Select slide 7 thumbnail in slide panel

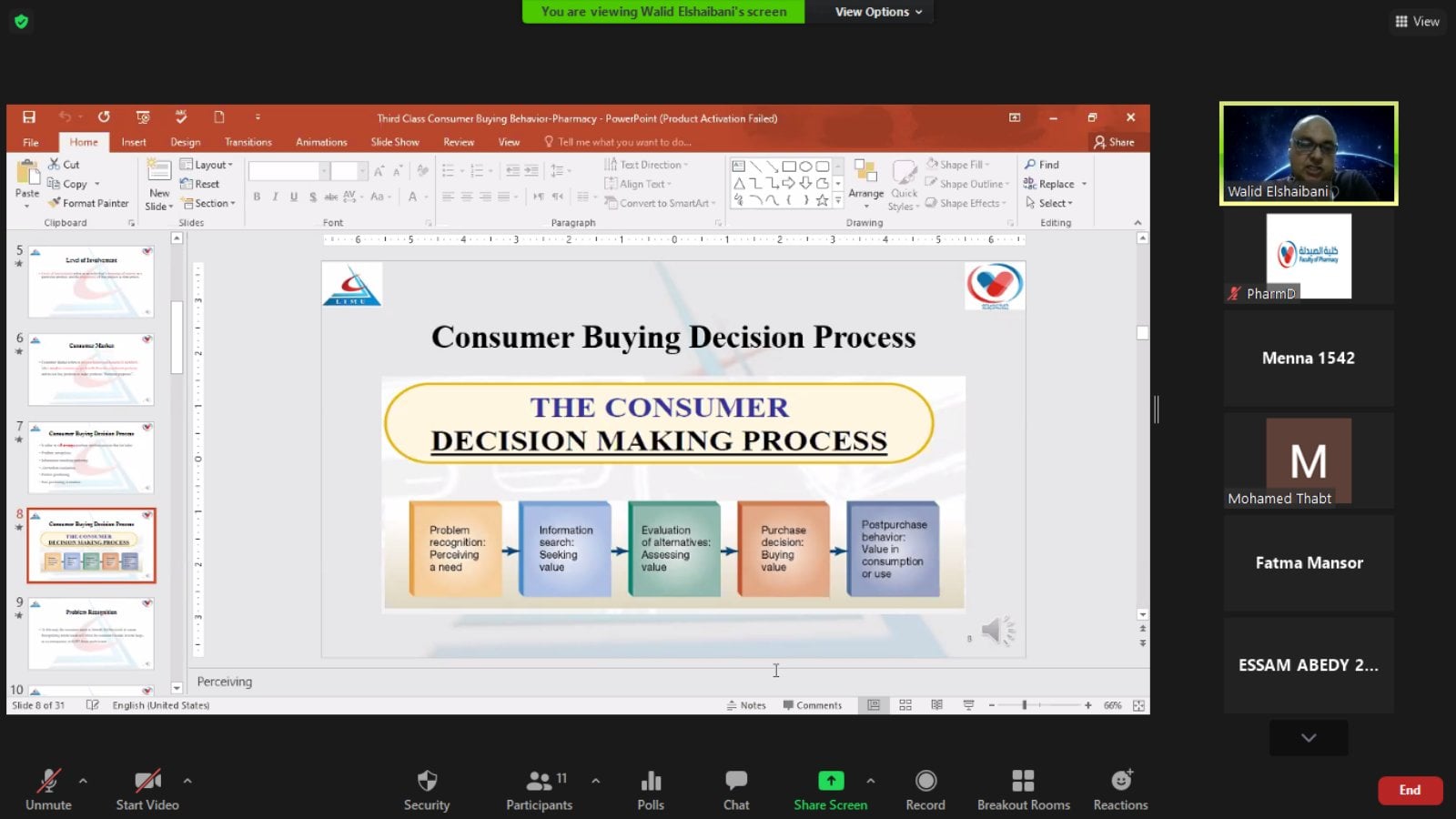point(91,457)
